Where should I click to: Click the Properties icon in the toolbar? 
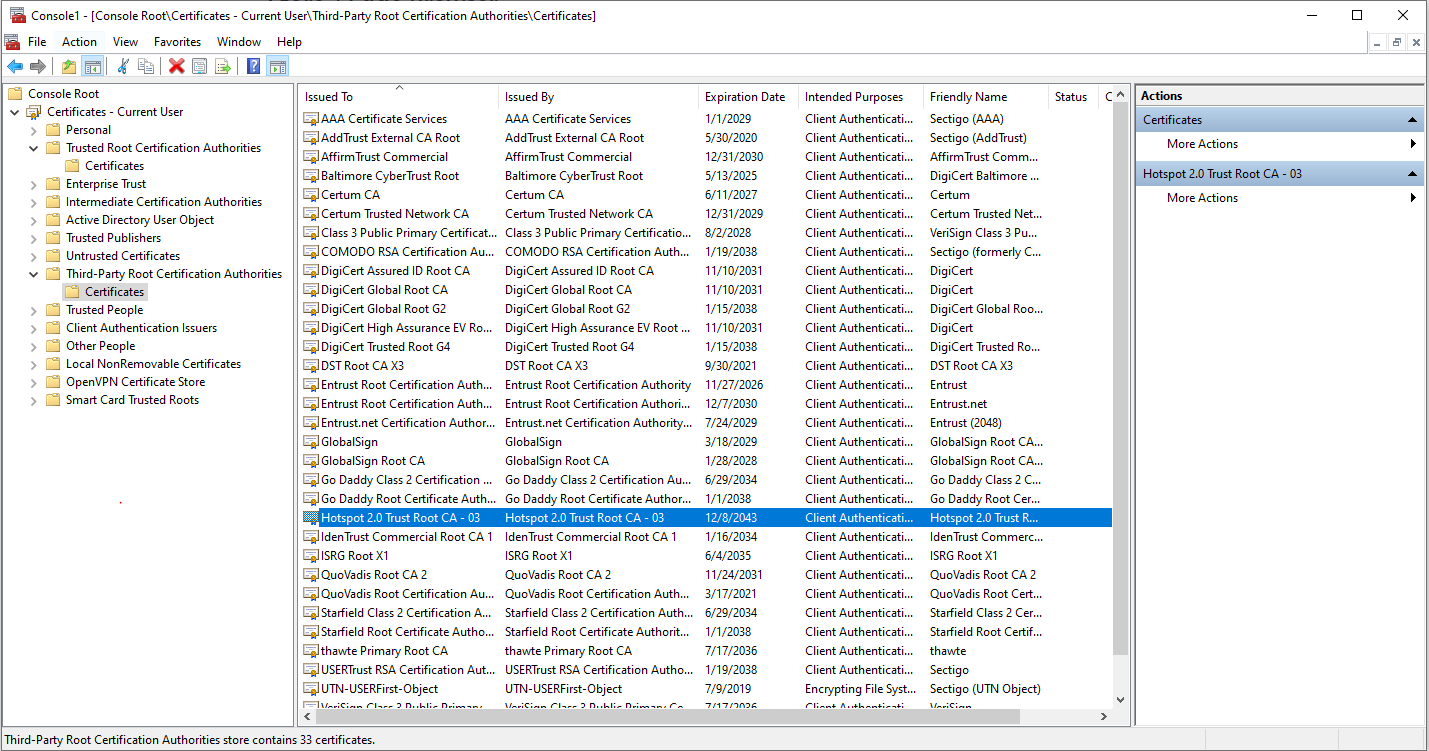199,65
